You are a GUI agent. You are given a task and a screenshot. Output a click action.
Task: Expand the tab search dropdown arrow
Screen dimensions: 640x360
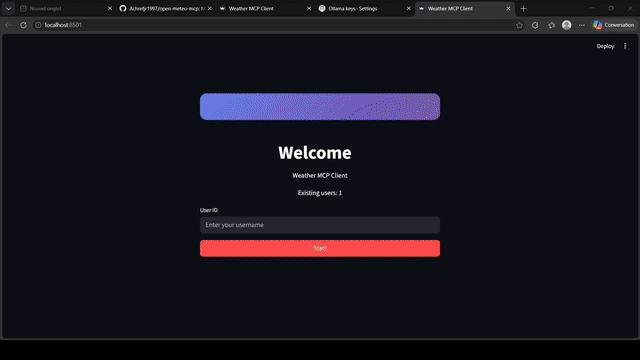point(8,9)
